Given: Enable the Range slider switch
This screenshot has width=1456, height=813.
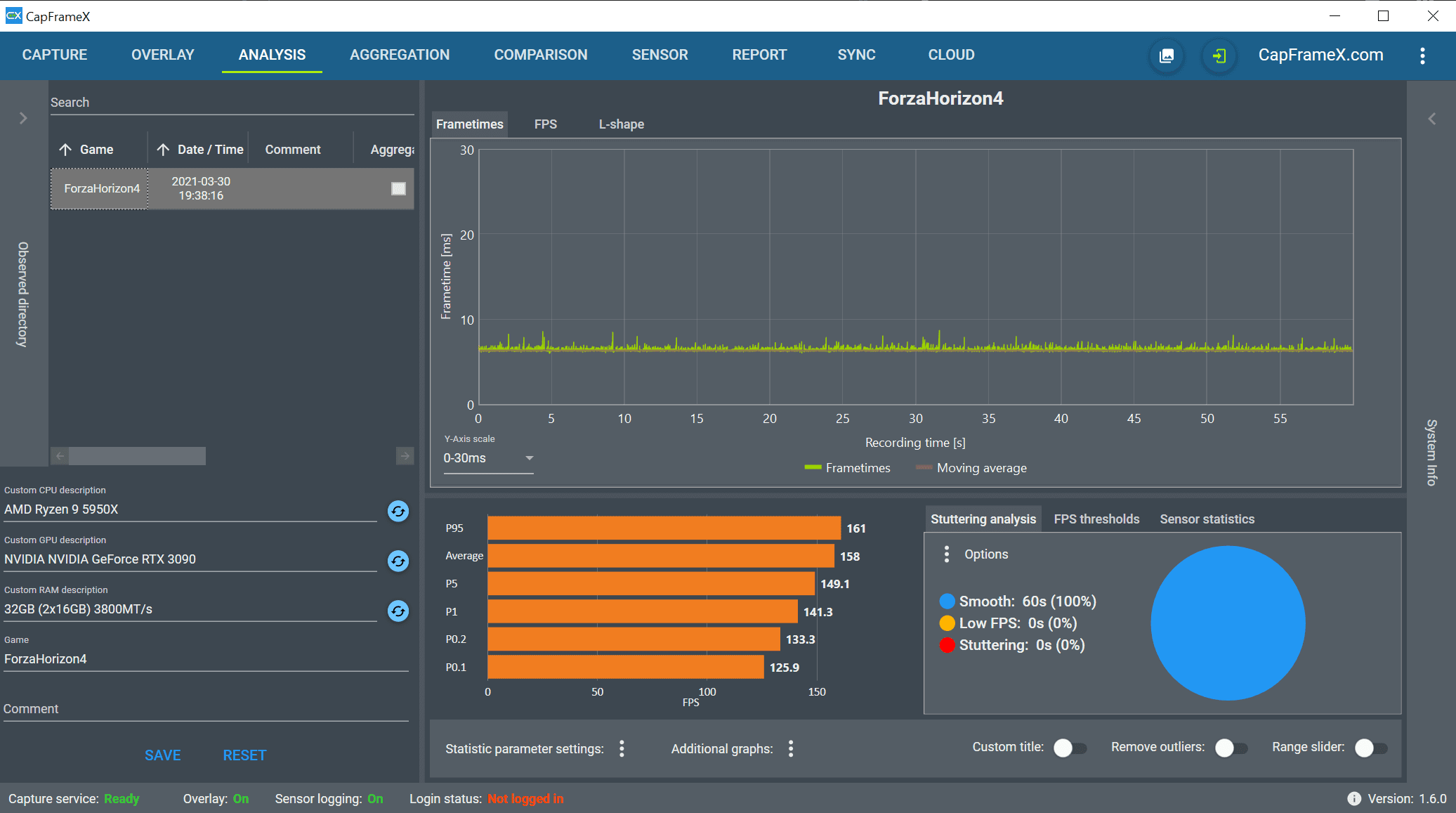Looking at the screenshot, I should [1371, 748].
